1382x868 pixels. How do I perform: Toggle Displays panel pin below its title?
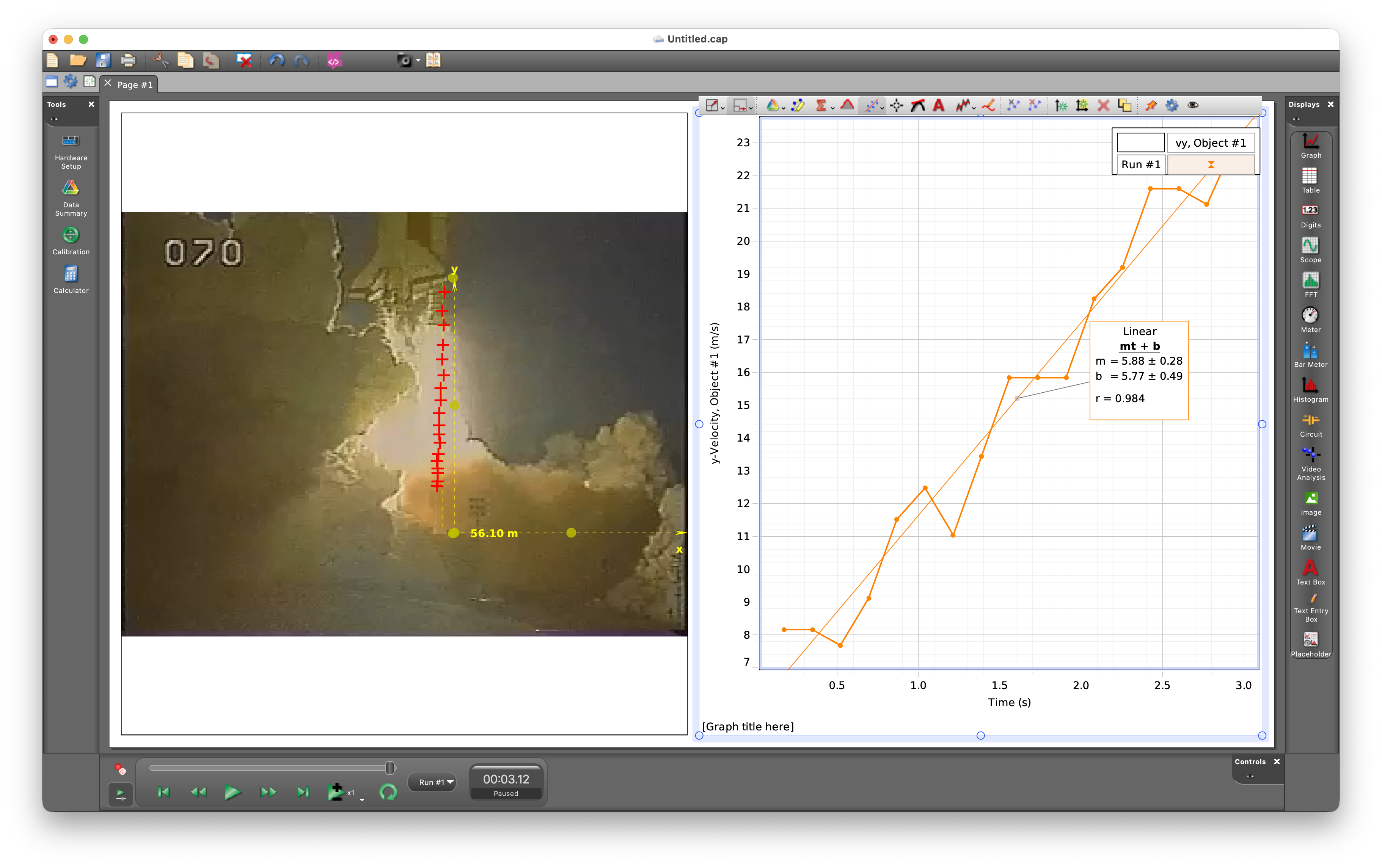(x=1297, y=119)
